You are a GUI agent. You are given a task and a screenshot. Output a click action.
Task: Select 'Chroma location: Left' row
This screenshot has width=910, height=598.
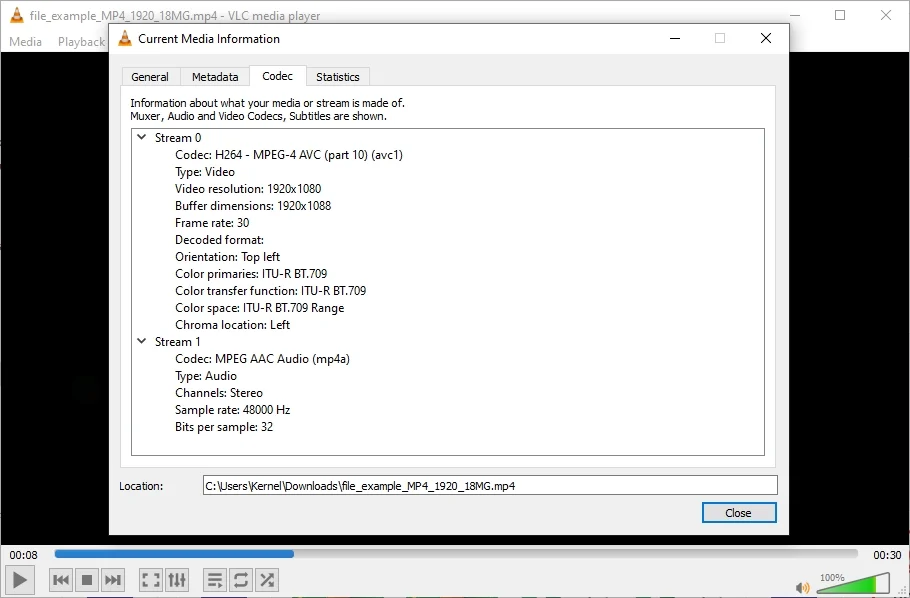[x=232, y=325]
